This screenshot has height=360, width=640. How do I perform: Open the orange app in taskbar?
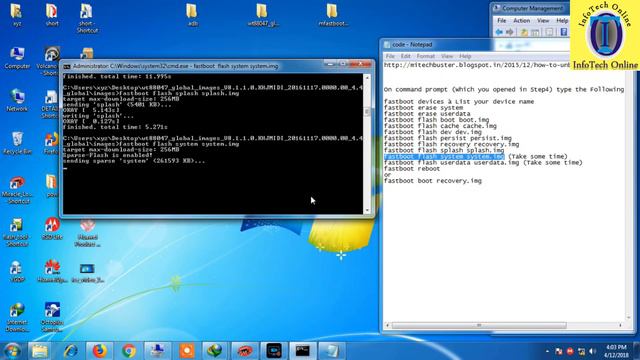click(187, 351)
